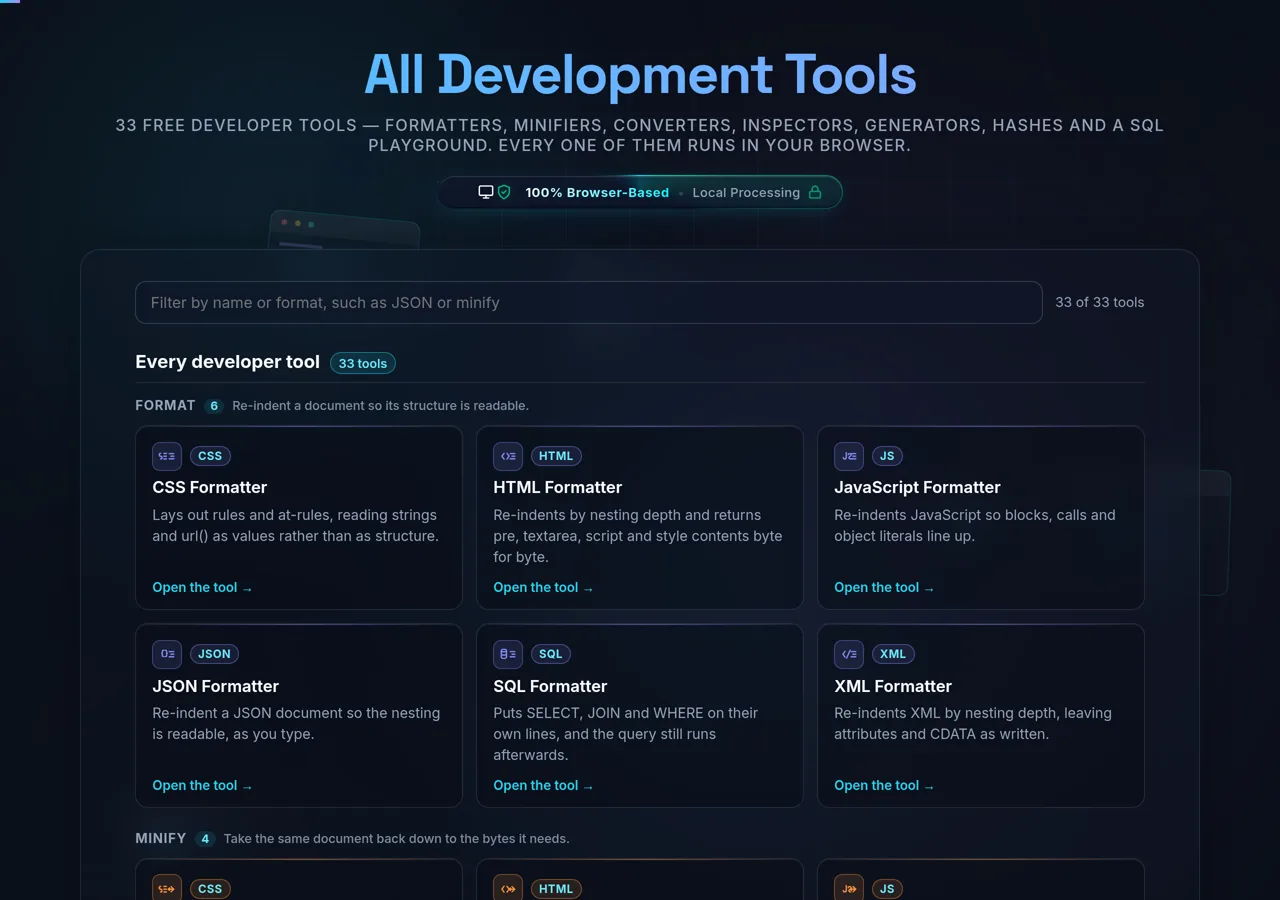
Task: Click the 'All Development Tools' page title
Action: (640, 74)
